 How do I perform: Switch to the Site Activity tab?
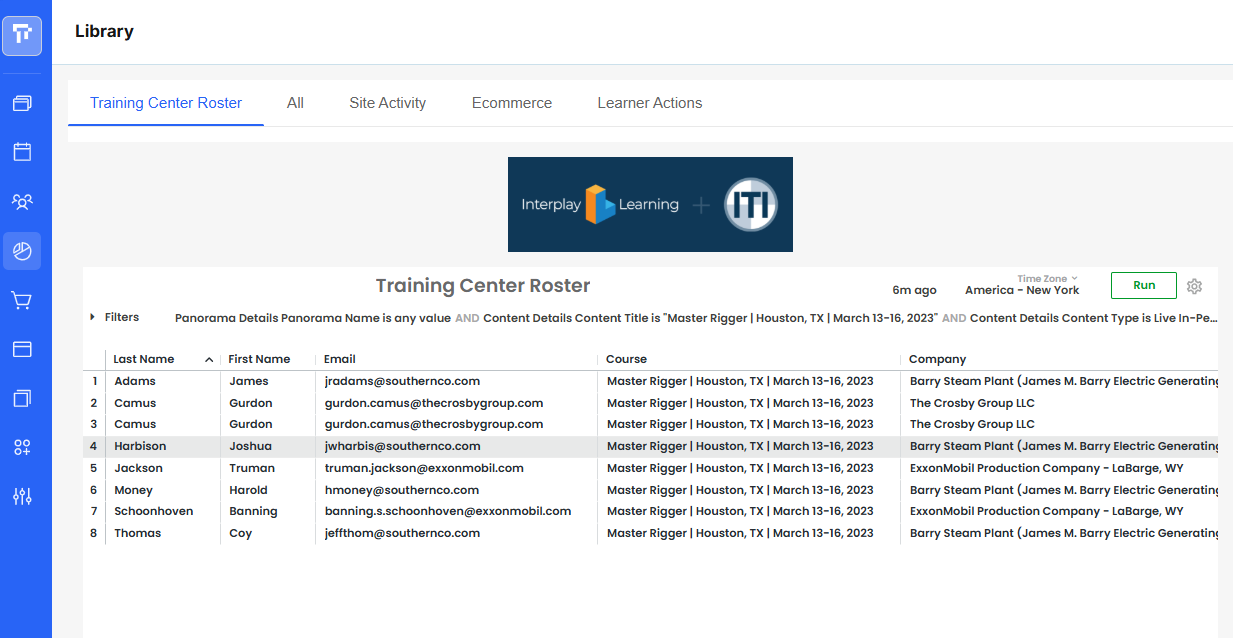[388, 103]
